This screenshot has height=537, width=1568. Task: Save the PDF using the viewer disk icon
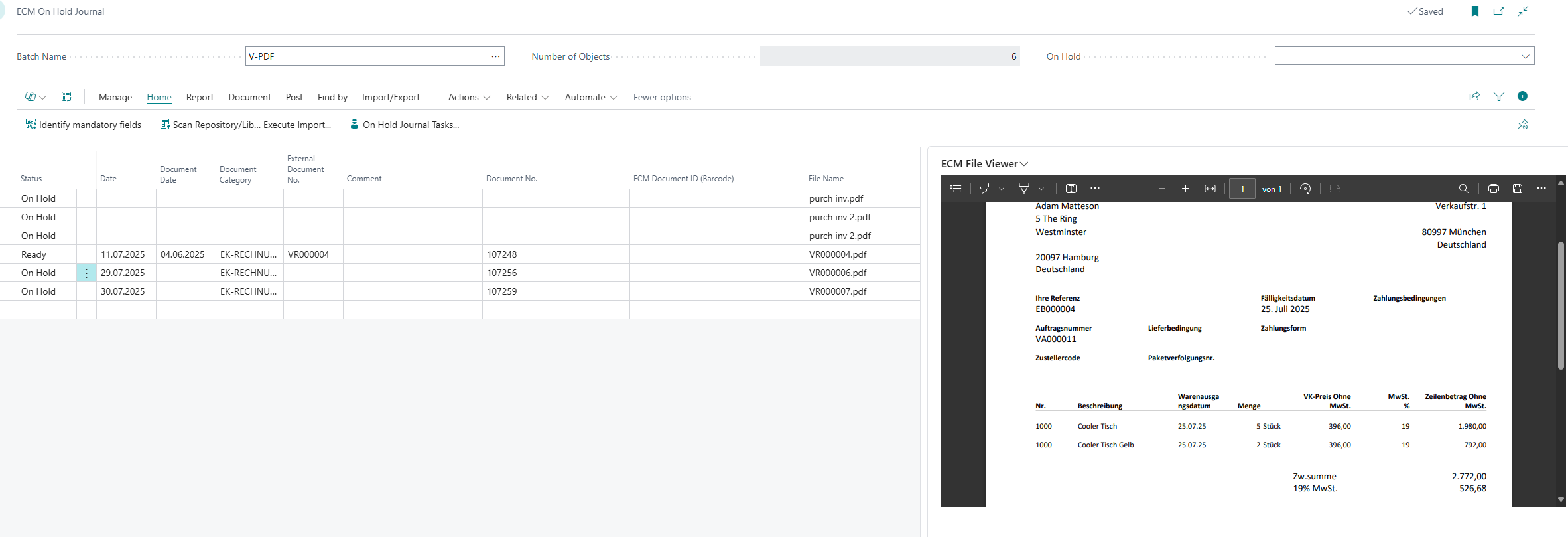tap(1517, 189)
